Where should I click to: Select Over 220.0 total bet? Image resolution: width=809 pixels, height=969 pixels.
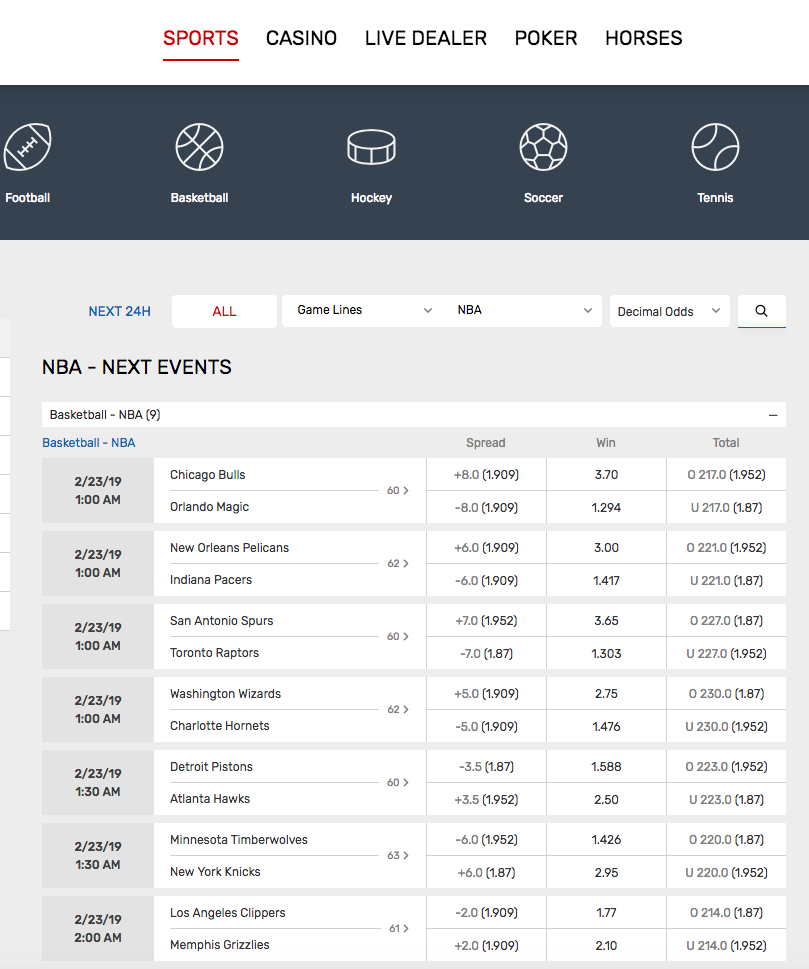[726, 839]
